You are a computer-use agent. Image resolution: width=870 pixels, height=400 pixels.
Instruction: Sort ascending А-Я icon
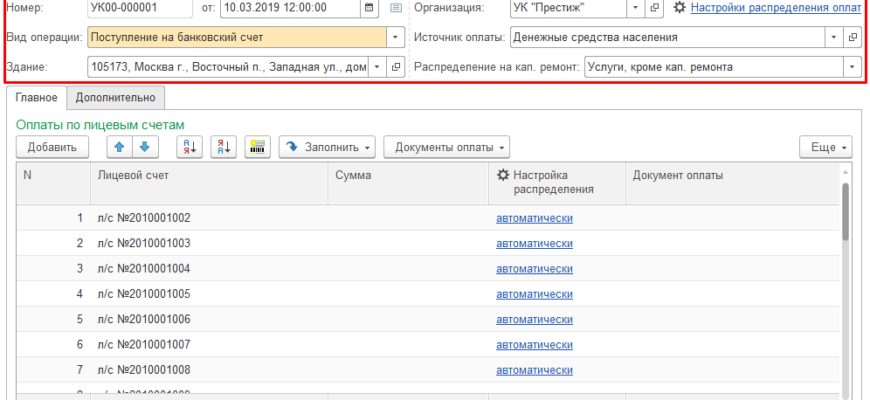[190, 147]
